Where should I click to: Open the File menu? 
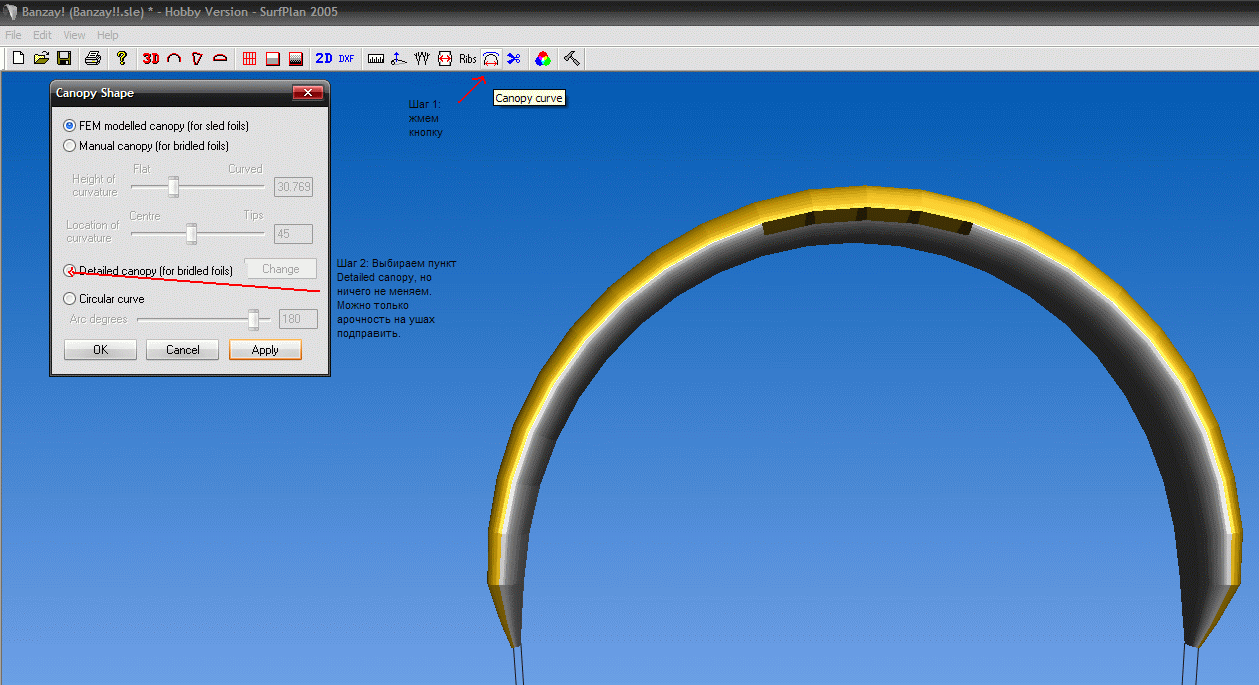13,35
